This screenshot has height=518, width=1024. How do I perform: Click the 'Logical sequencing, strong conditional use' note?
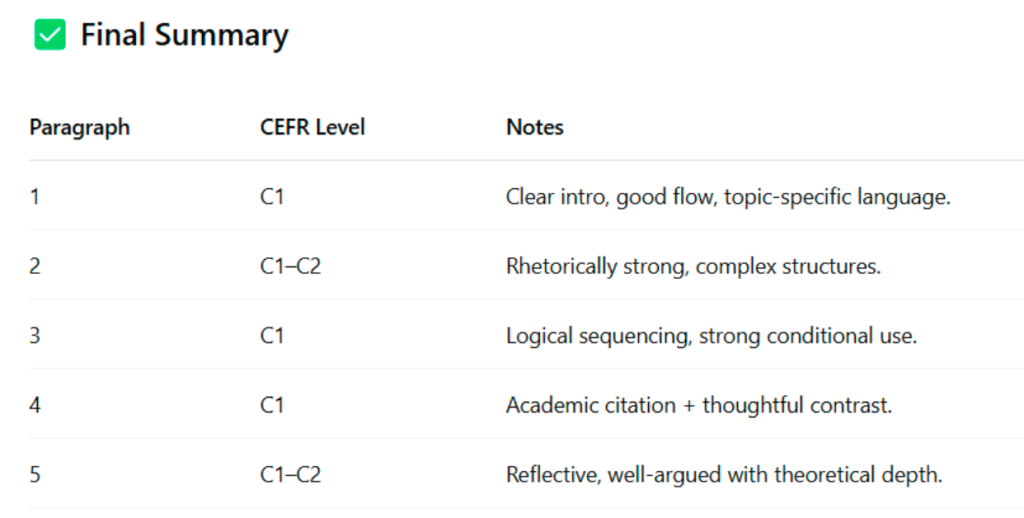711,336
